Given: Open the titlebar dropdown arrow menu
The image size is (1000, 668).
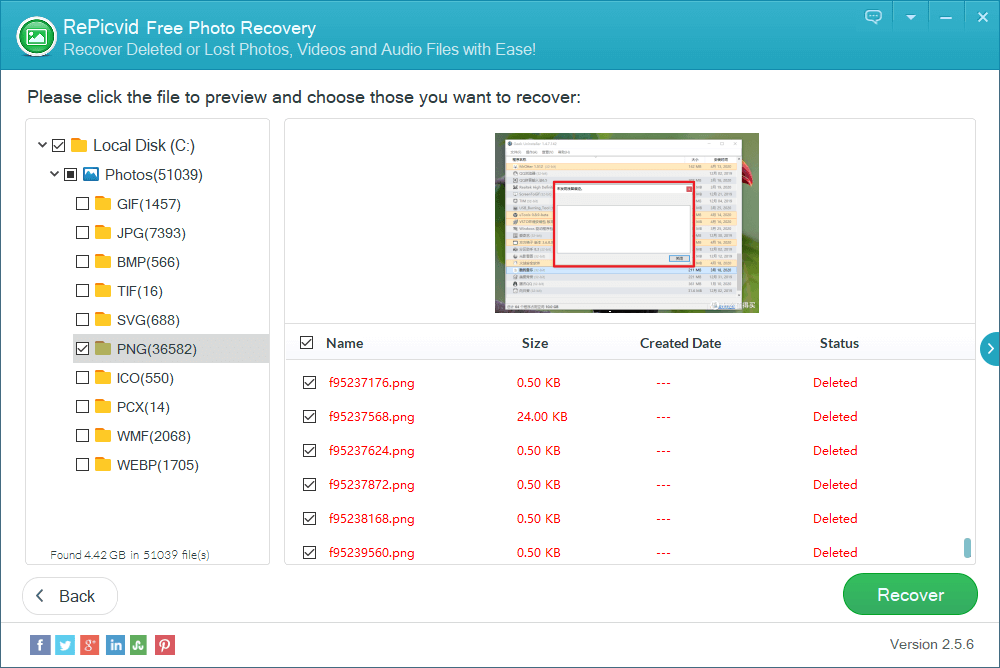Looking at the screenshot, I should (910, 16).
